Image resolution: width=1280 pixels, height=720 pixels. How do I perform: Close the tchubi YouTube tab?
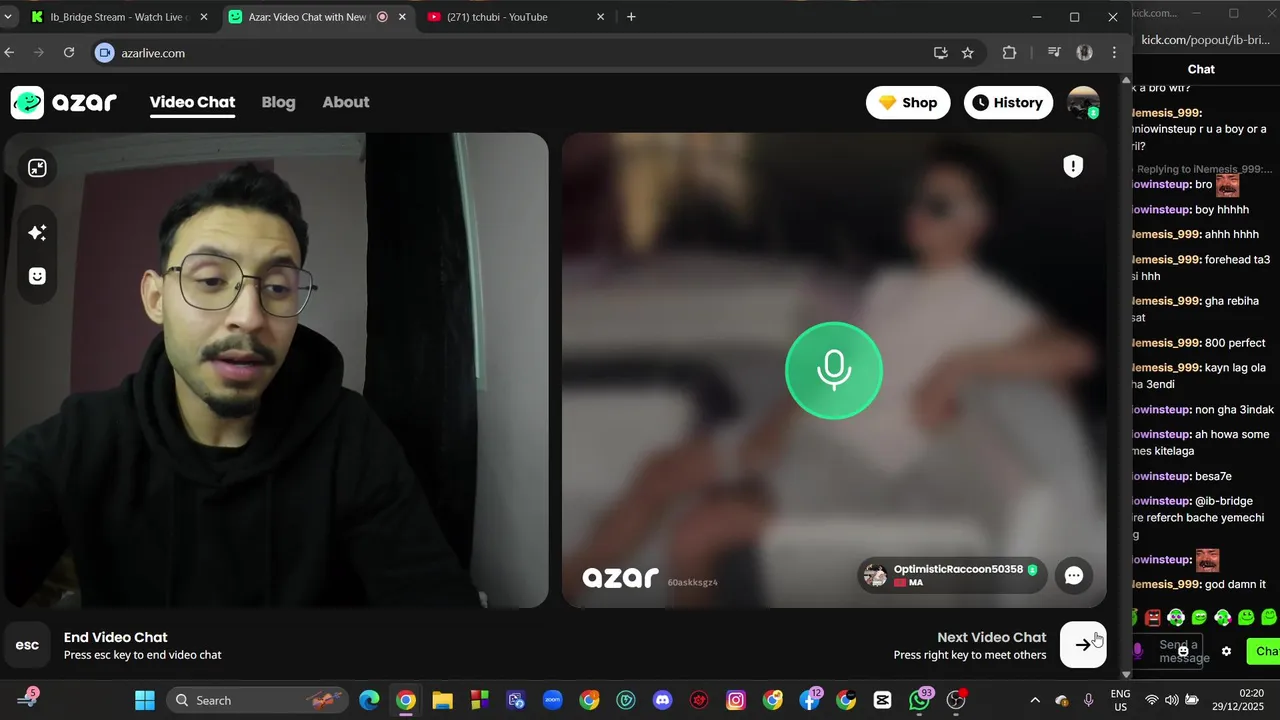click(x=601, y=17)
